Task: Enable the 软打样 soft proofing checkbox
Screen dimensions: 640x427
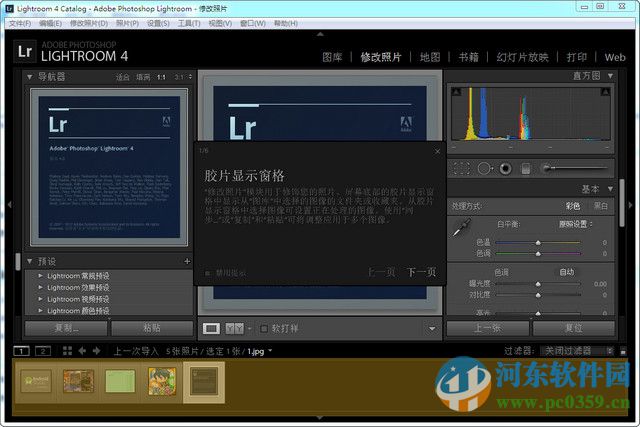Action: pos(264,329)
